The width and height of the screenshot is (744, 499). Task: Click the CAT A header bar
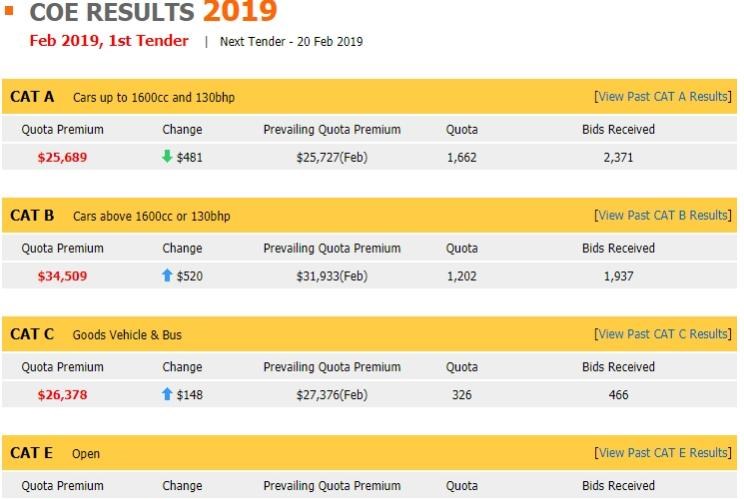coord(369,97)
